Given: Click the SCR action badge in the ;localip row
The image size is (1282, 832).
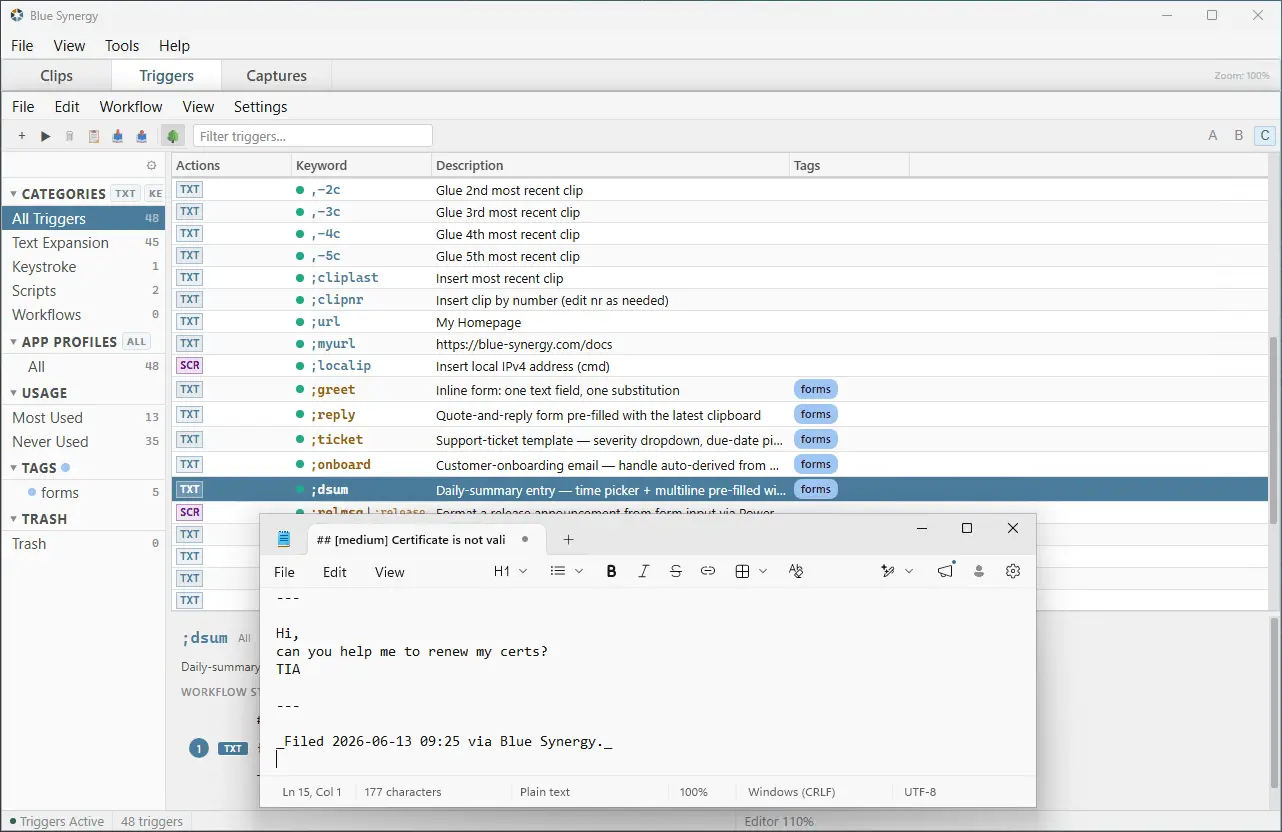Looking at the screenshot, I should 189,365.
